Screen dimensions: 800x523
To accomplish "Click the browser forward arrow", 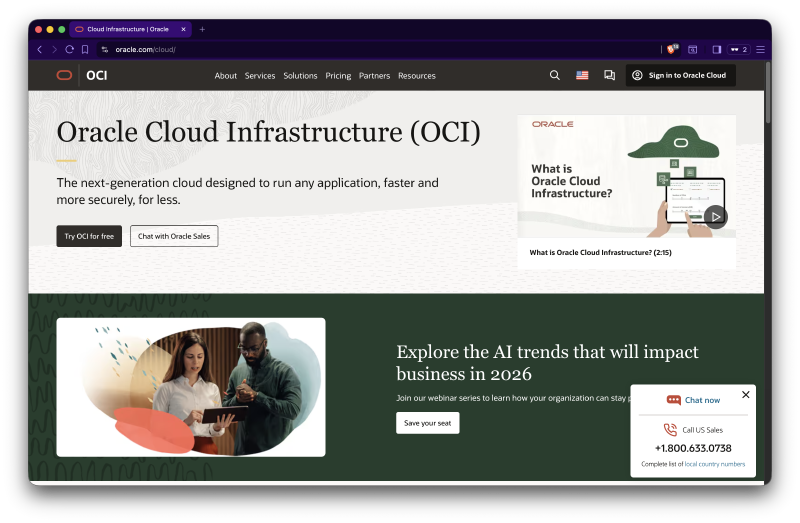I will [54, 49].
